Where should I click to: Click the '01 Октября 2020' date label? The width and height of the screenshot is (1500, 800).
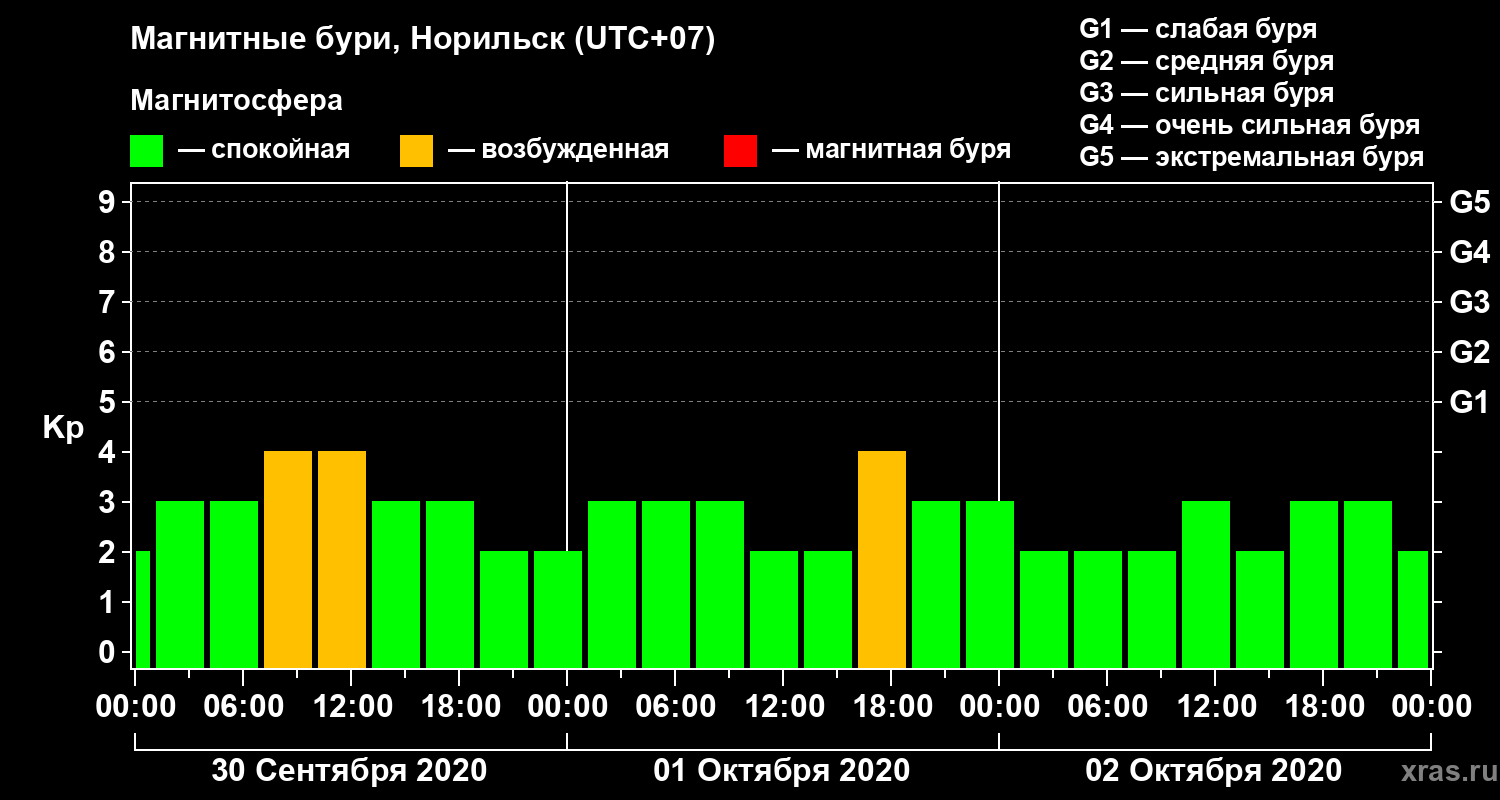pos(782,771)
